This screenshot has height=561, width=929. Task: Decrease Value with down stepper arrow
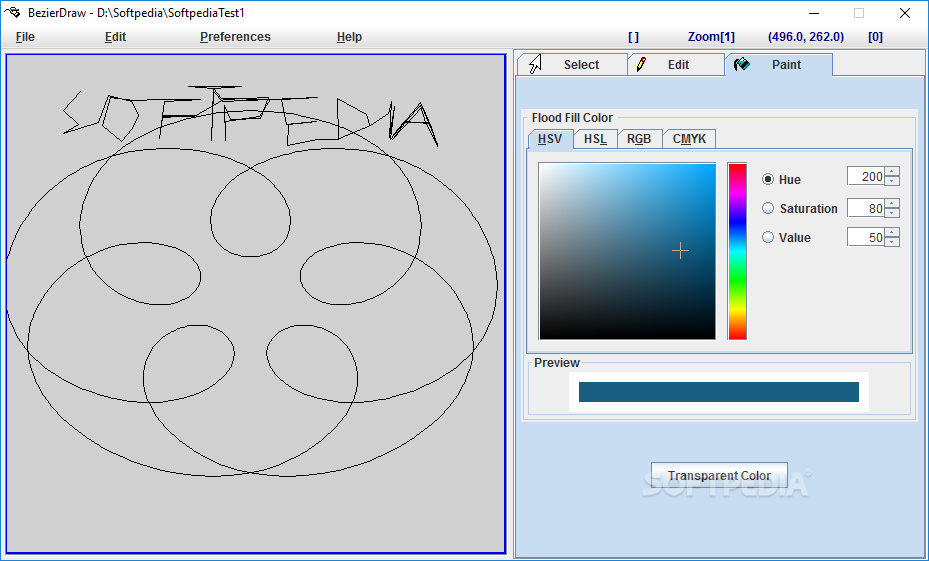point(892,242)
